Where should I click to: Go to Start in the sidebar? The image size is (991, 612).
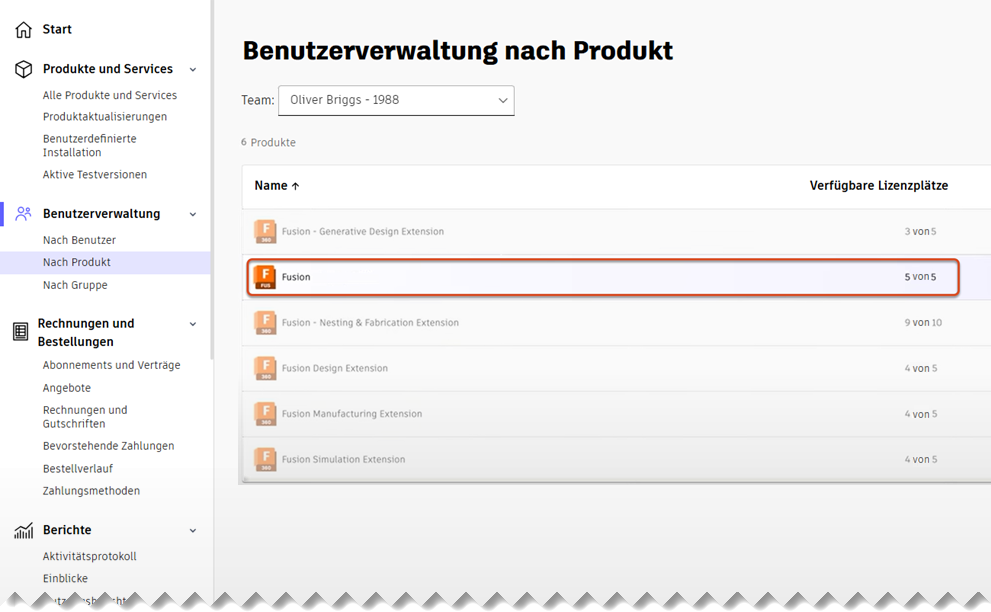pyautogui.click(x=57, y=29)
